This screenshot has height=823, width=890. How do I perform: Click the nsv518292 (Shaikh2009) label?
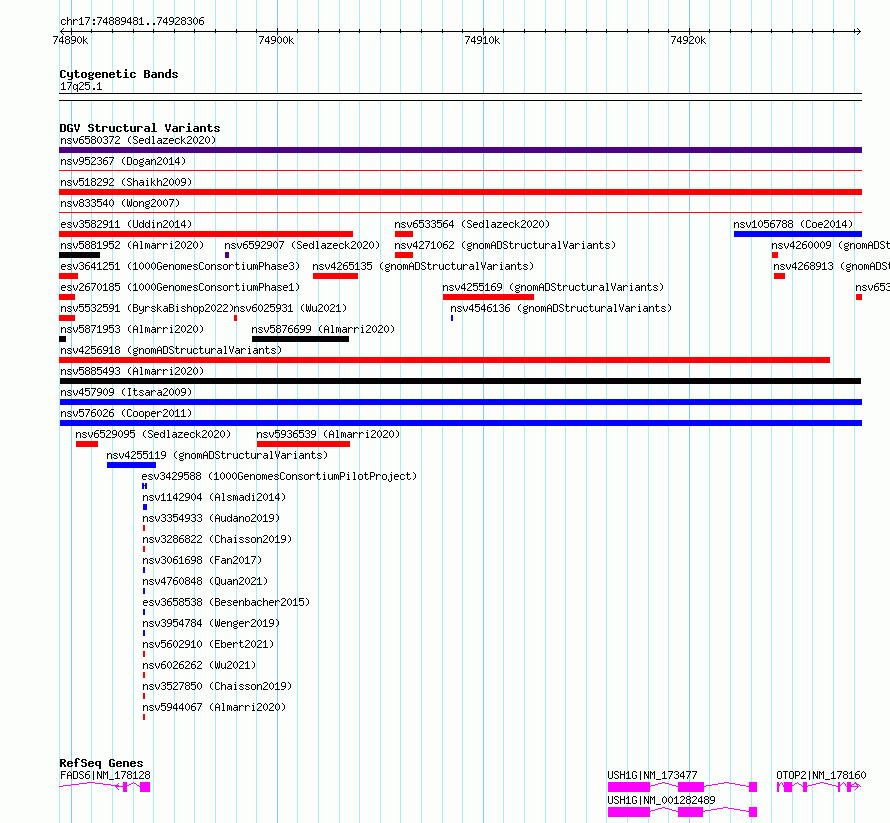point(126,182)
